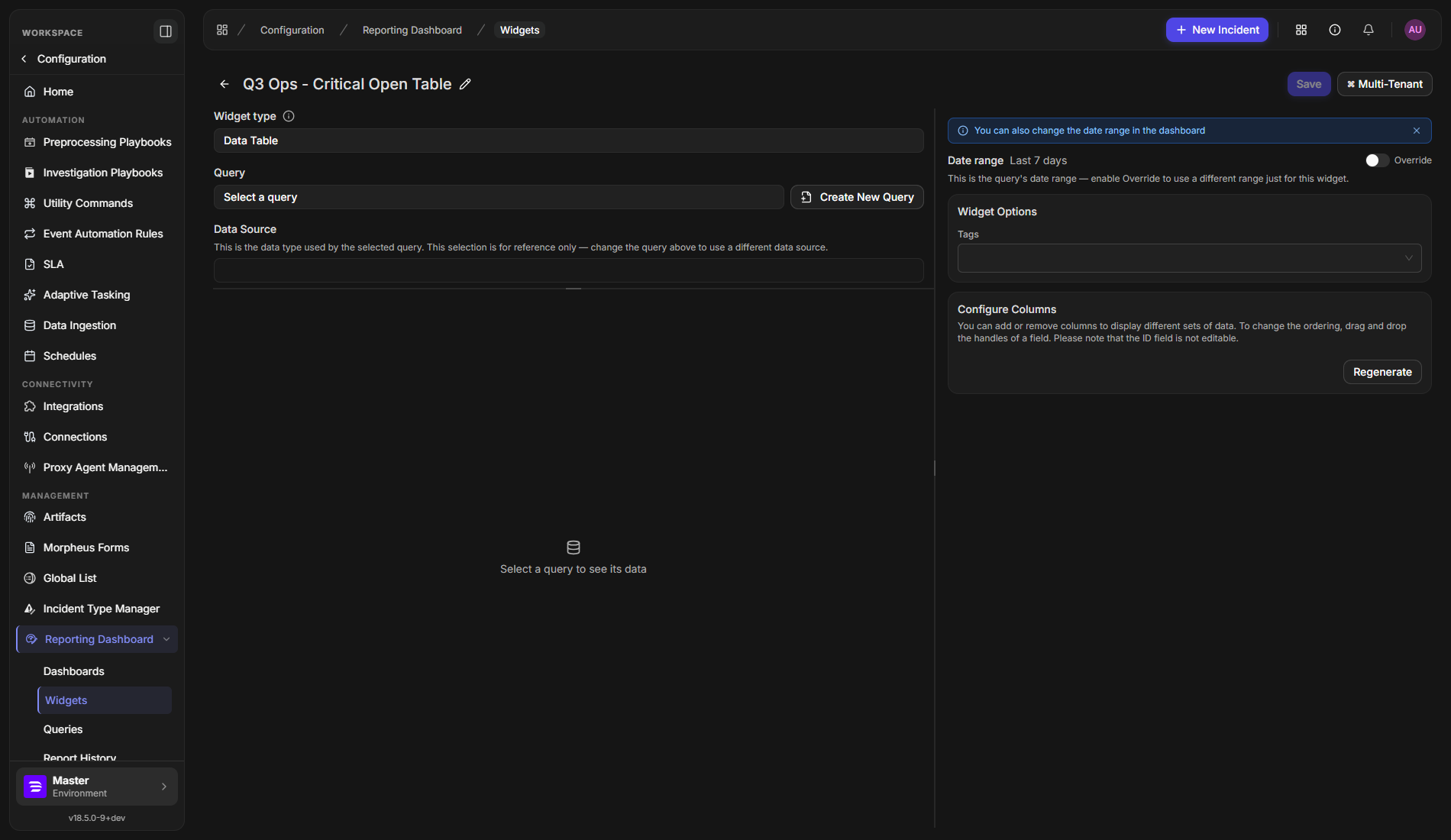The image size is (1451, 840).
Task: Click the Master environment logo icon
Action: (35, 787)
